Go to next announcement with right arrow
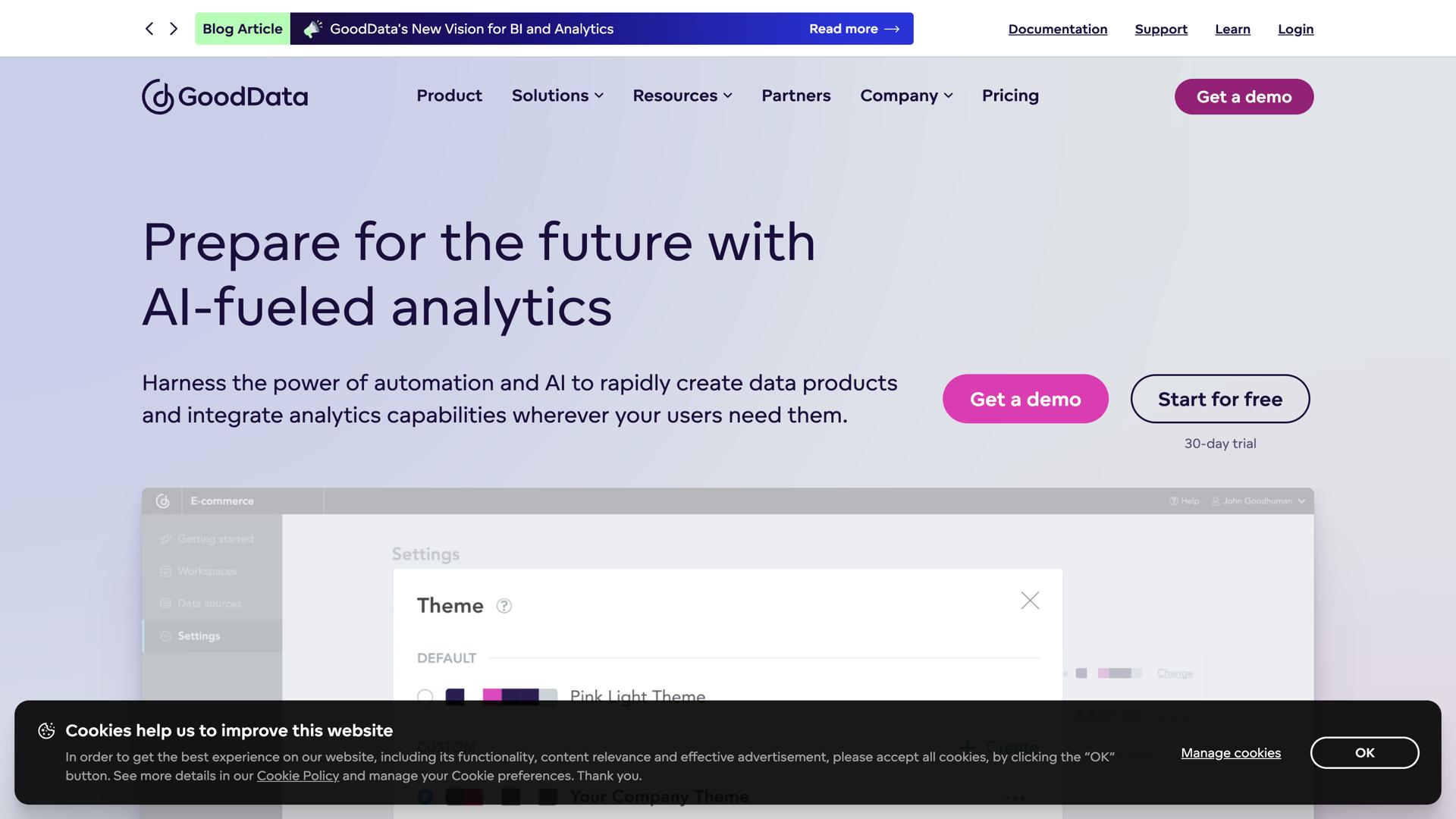The width and height of the screenshot is (1456, 819). click(174, 29)
